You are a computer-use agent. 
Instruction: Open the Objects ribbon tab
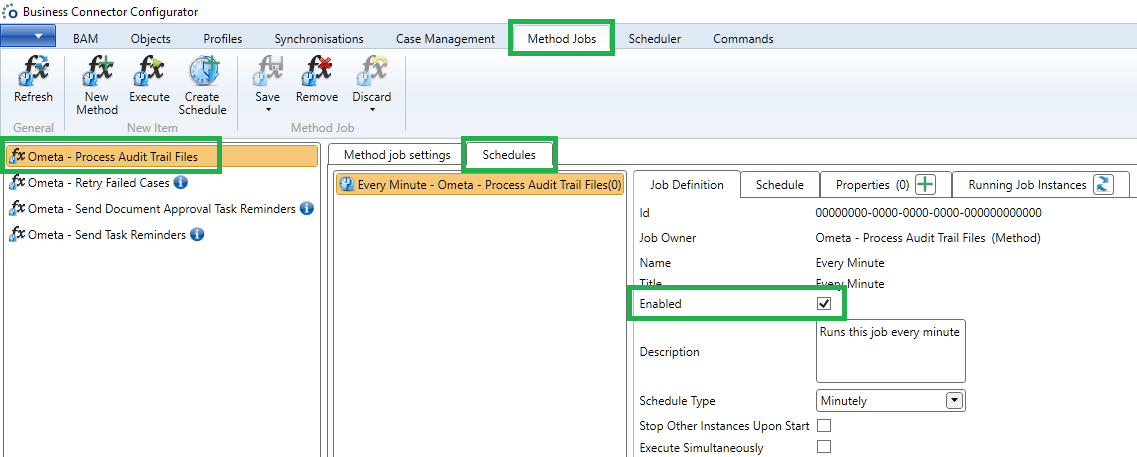pyautogui.click(x=151, y=39)
